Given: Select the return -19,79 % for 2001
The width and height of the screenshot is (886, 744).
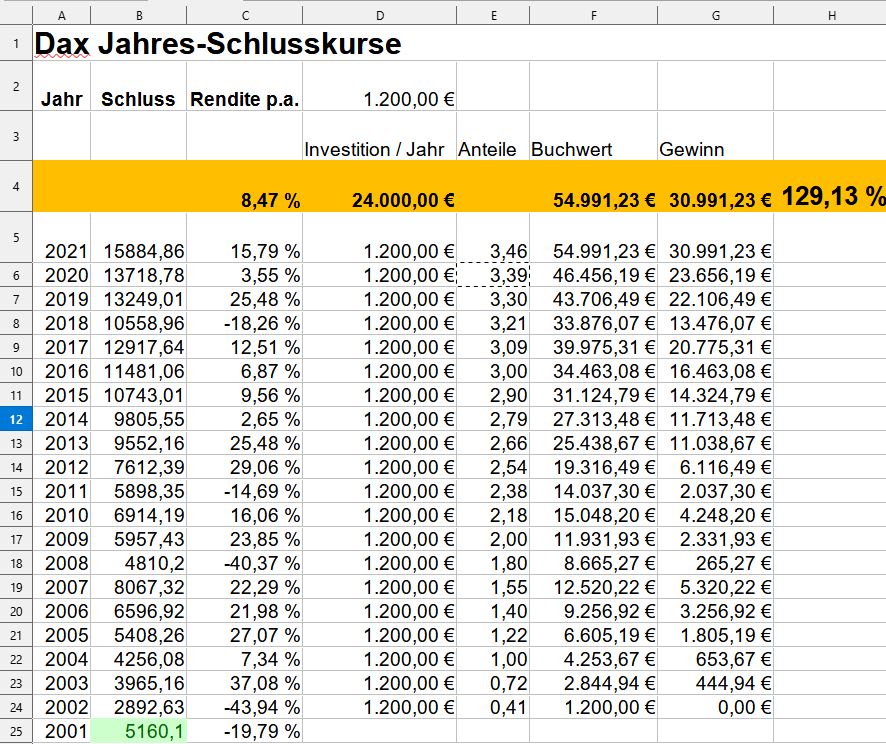Looking at the screenshot, I should click(245, 732).
